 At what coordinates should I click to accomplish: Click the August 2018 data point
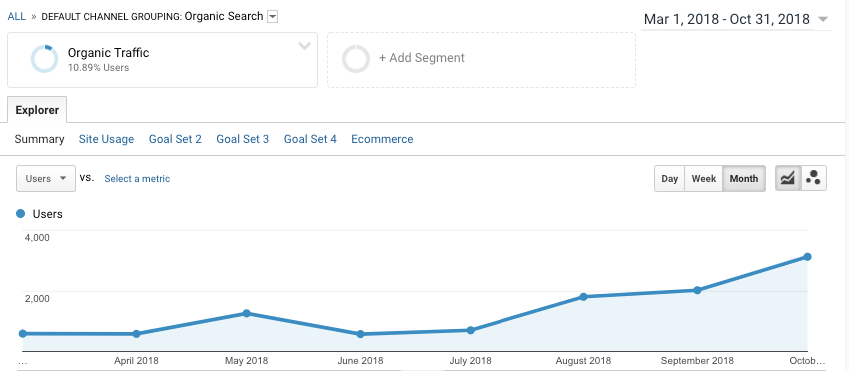click(x=583, y=297)
